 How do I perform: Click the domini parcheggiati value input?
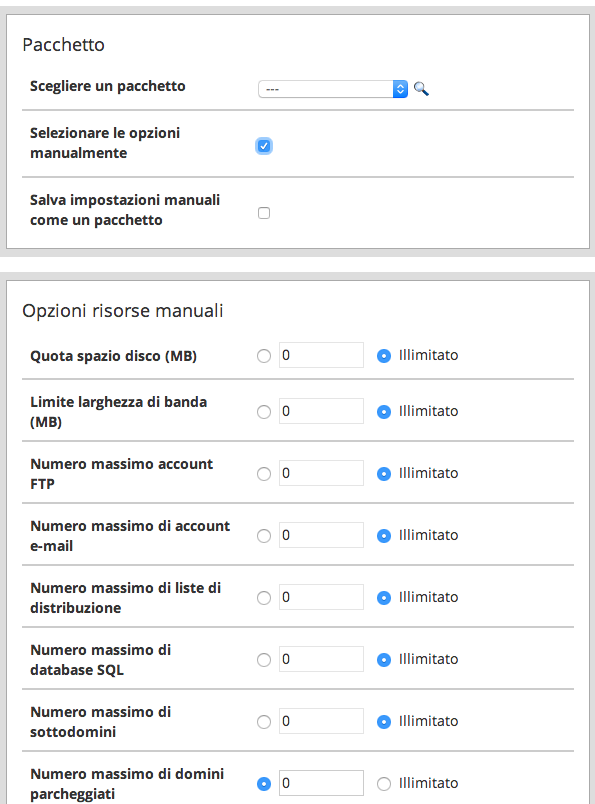(x=321, y=783)
